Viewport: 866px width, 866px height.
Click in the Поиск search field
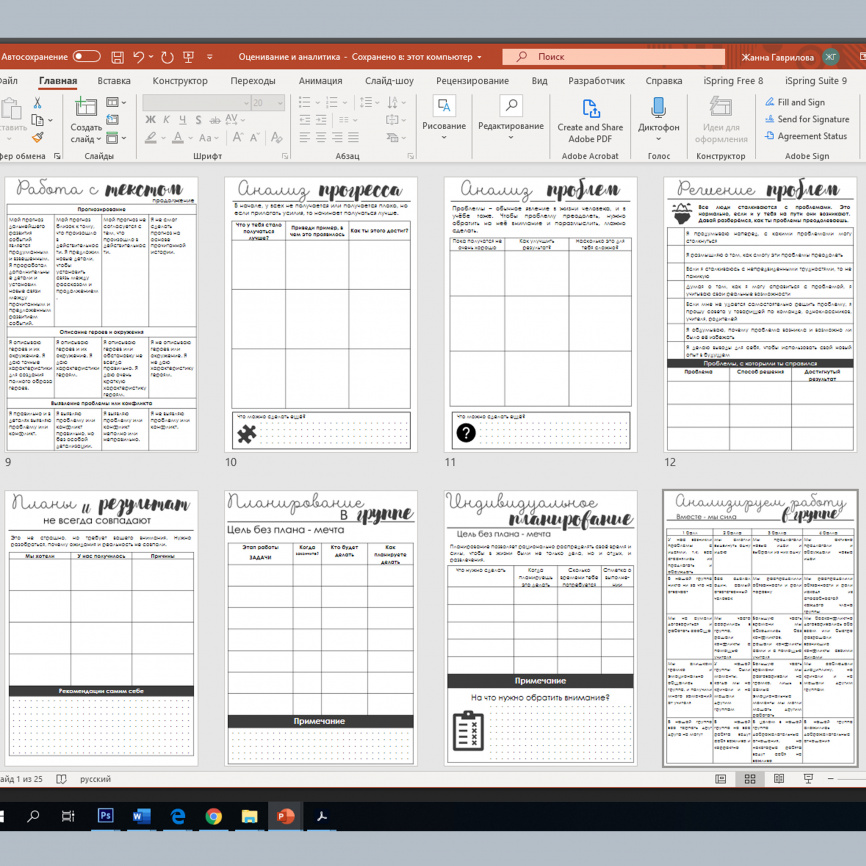(x=600, y=57)
